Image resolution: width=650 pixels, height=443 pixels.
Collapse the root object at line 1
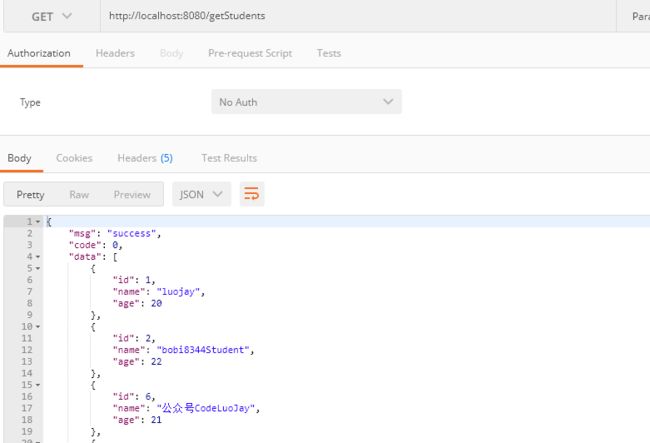click(38, 221)
